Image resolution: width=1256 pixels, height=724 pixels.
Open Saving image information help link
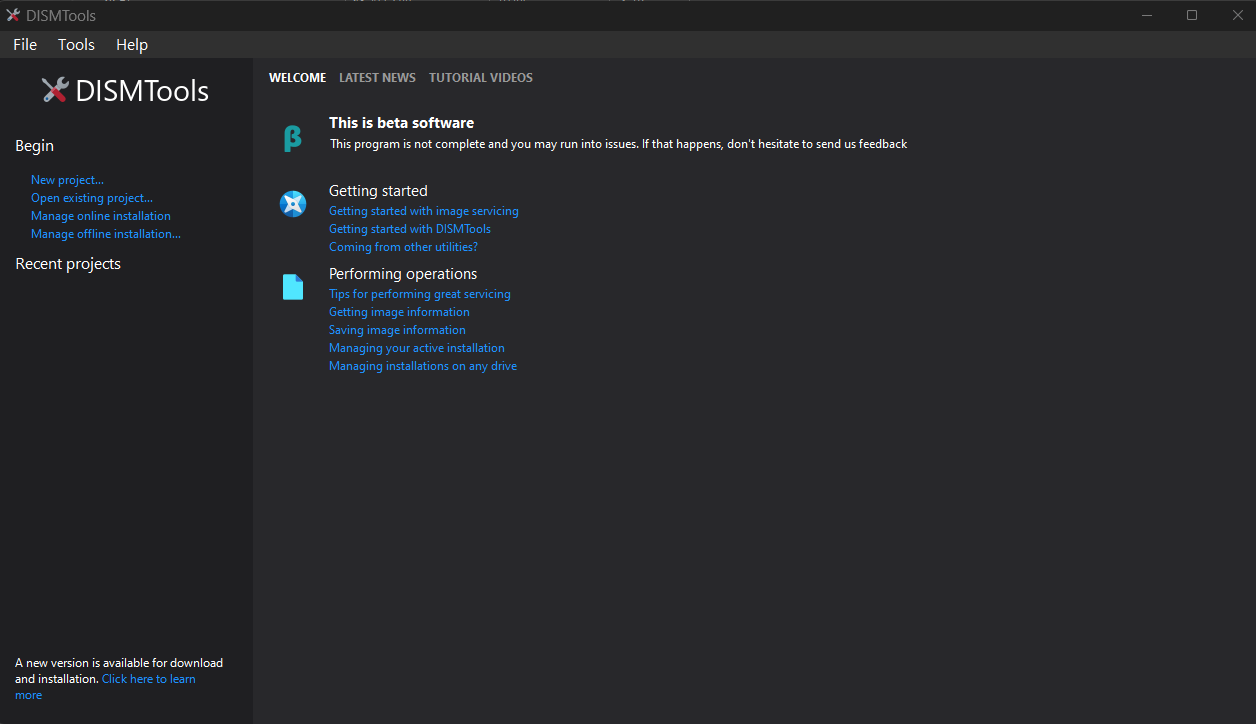pyautogui.click(x=397, y=330)
